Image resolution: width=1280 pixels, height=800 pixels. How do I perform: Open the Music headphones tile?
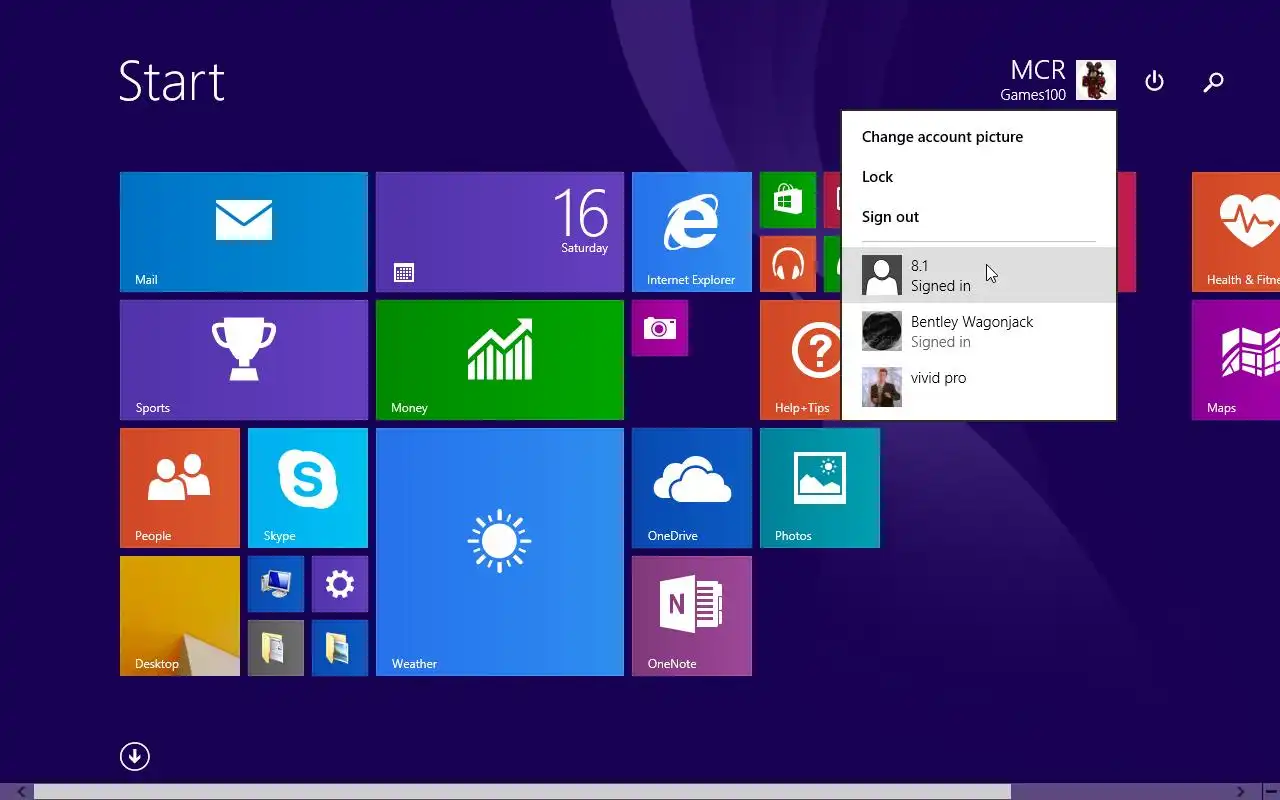(x=788, y=264)
